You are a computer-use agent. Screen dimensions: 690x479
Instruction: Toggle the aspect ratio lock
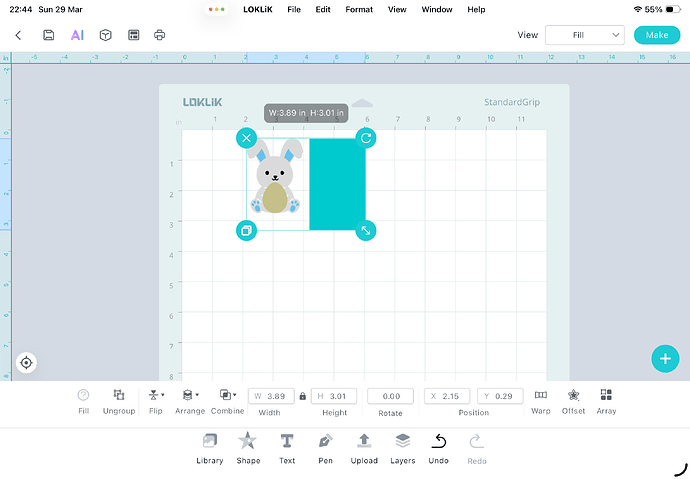tap(302, 396)
